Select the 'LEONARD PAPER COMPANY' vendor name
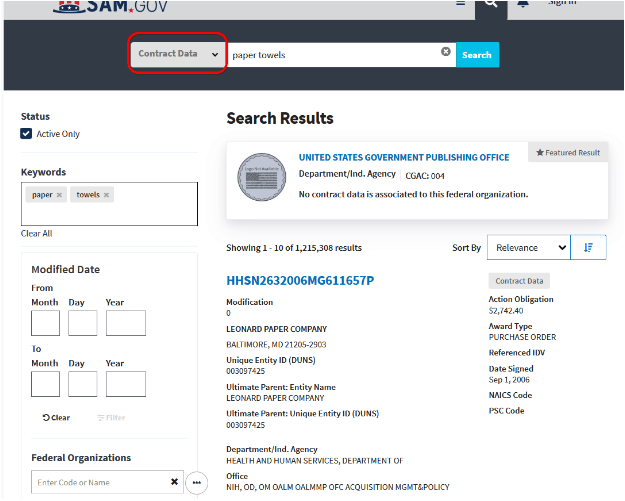The height and width of the screenshot is (501, 625). (277, 329)
